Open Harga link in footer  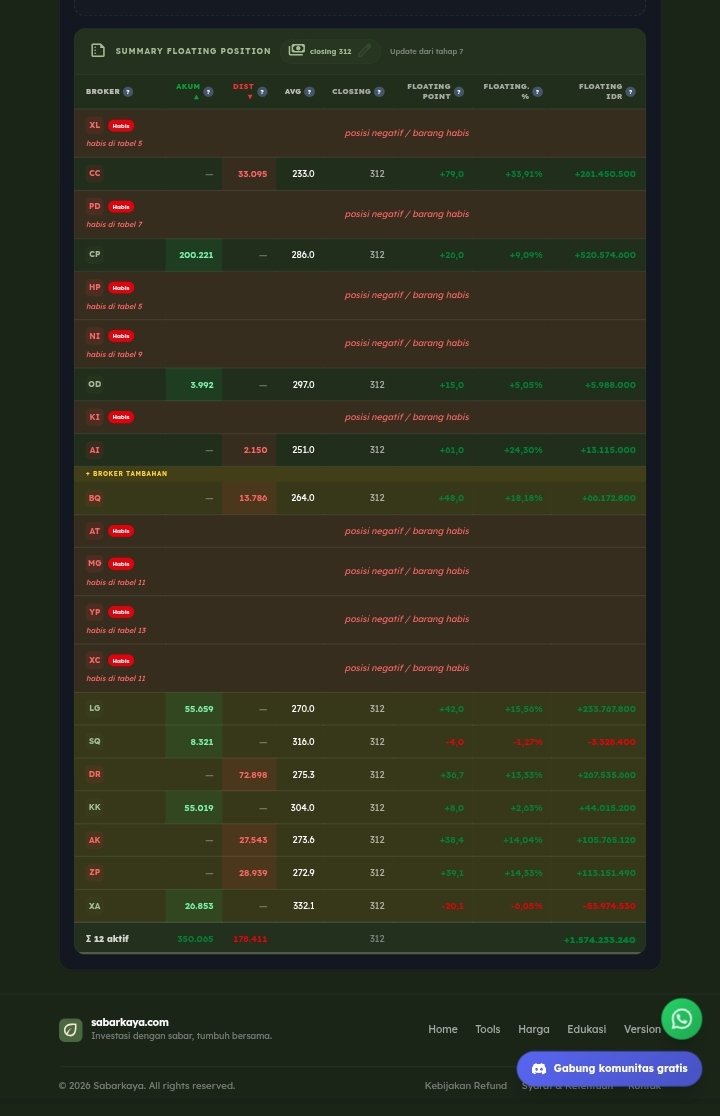click(534, 1029)
